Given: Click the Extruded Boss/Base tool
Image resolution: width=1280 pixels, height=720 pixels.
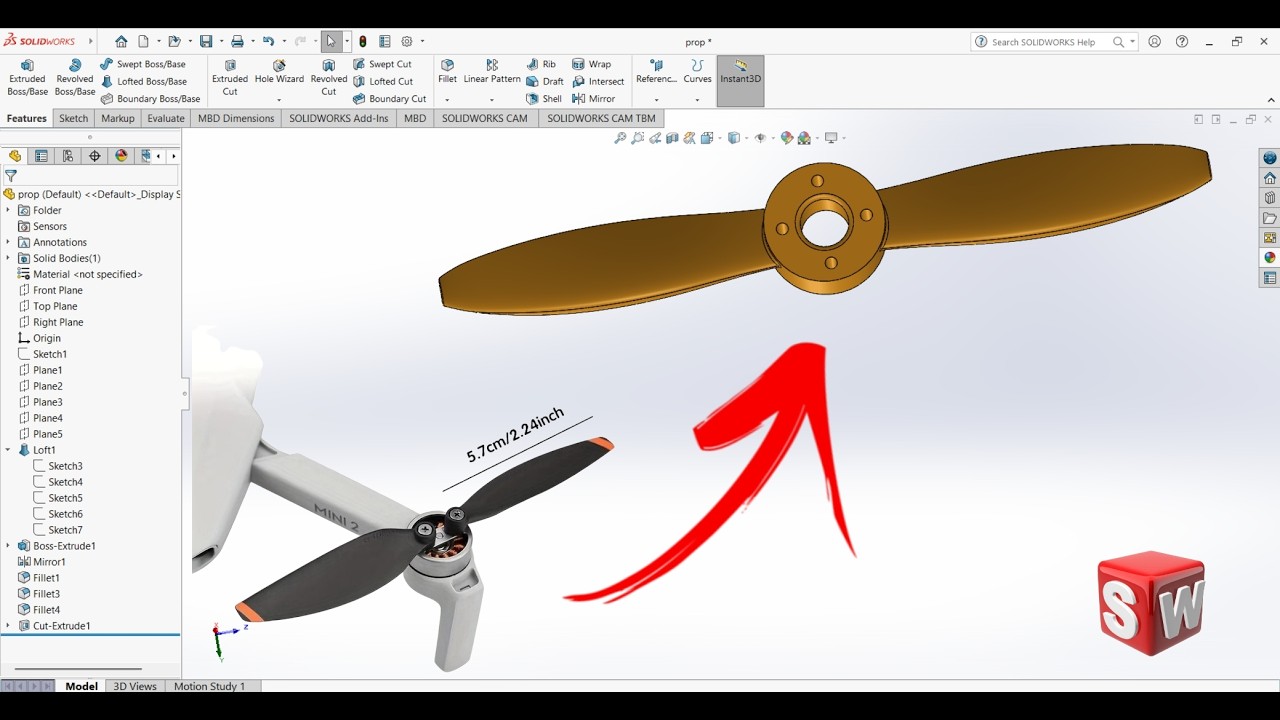Looking at the screenshot, I should tap(27, 77).
